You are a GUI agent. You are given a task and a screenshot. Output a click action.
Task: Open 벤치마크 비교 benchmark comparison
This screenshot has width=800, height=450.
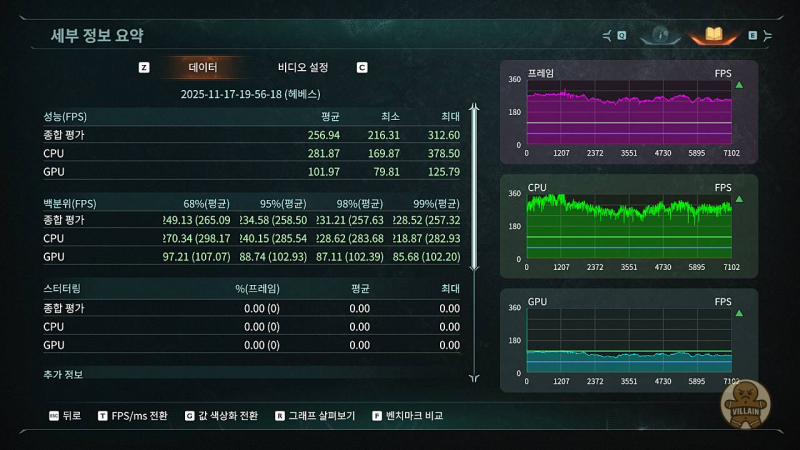(x=414, y=415)
